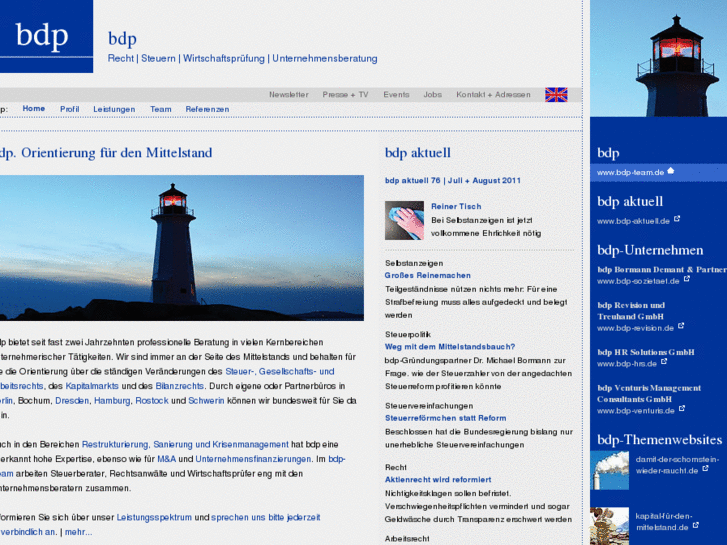Open kapital-für-den-mittelstand.de link
The width and height of the screenshot is (727, 545).
664,521
